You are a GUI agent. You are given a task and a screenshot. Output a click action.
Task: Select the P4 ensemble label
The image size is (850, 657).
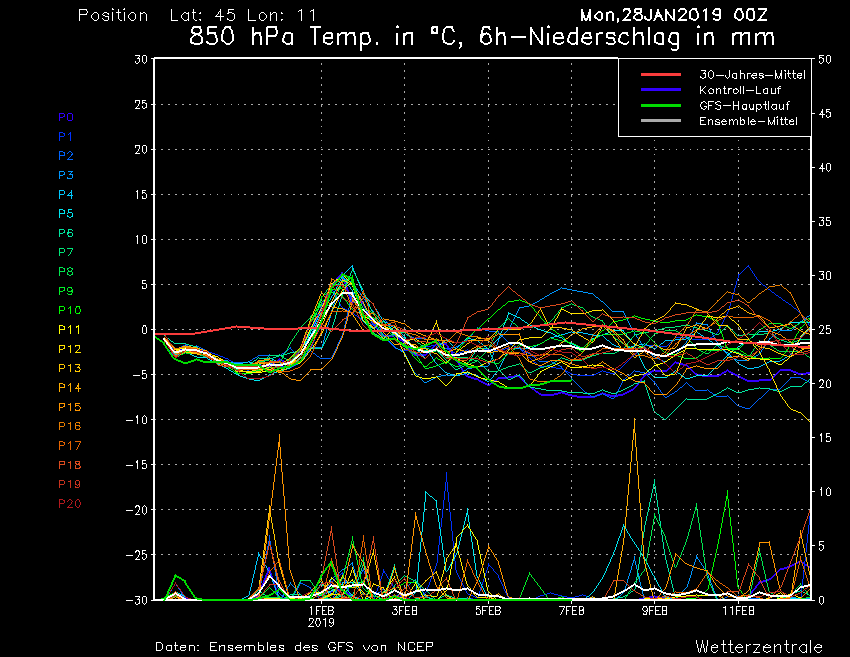pos(66,195)
